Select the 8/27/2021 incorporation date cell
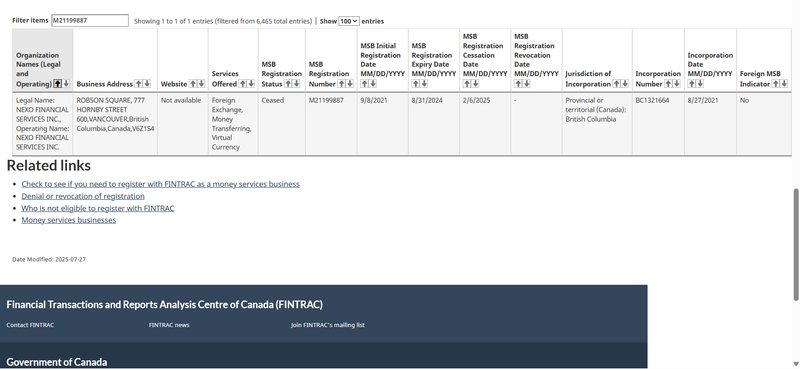Image resolution: width=800 pixels, height=369 pixels. coord(710,124)
